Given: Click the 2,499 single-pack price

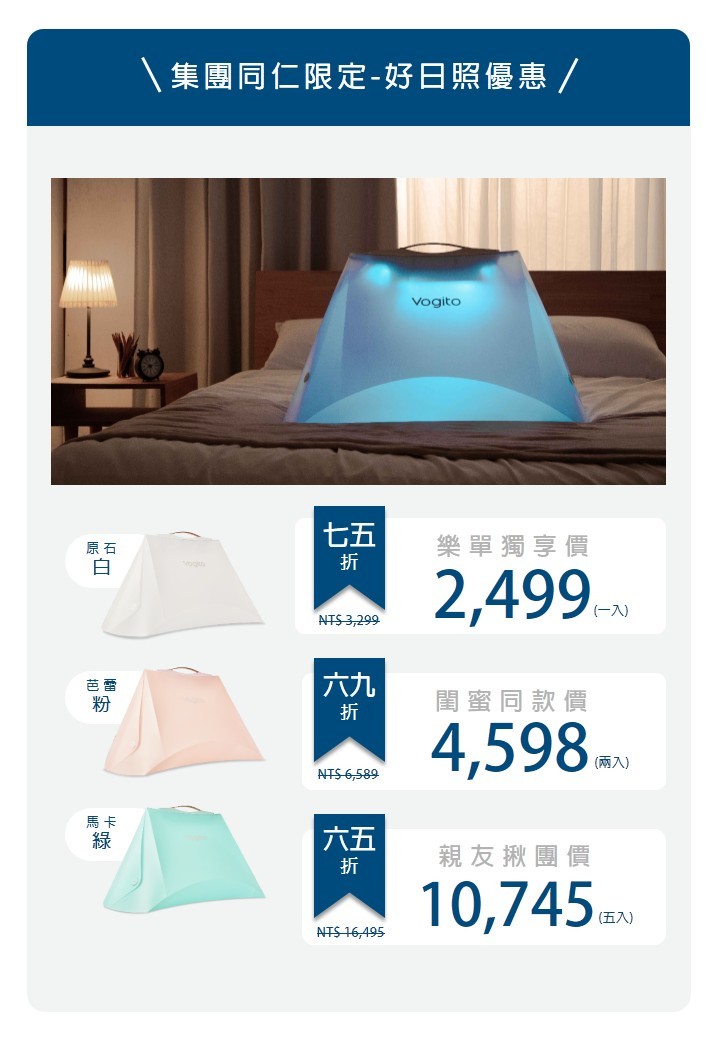Looking at the screenshot, I should [512, 595].
